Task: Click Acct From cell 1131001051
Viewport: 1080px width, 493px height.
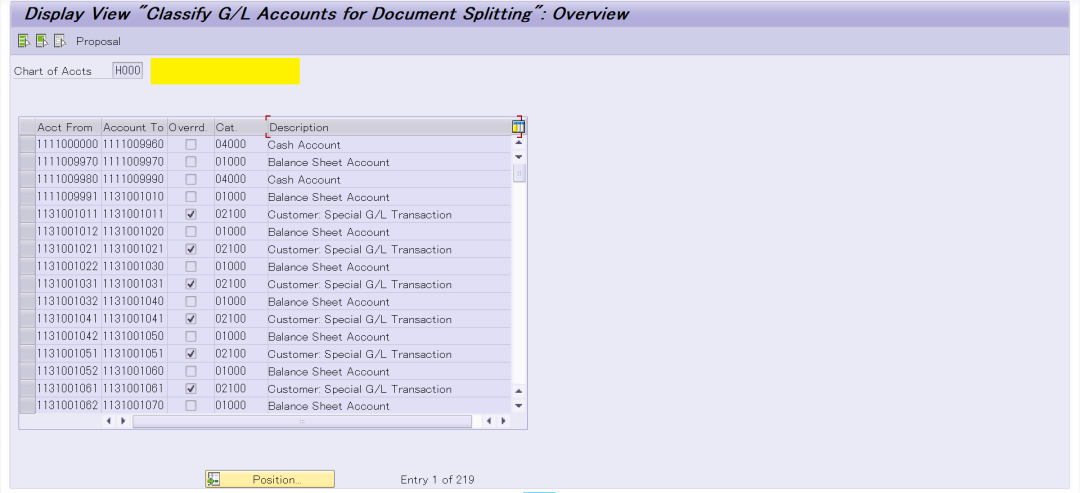Action: tap(68, 354)
